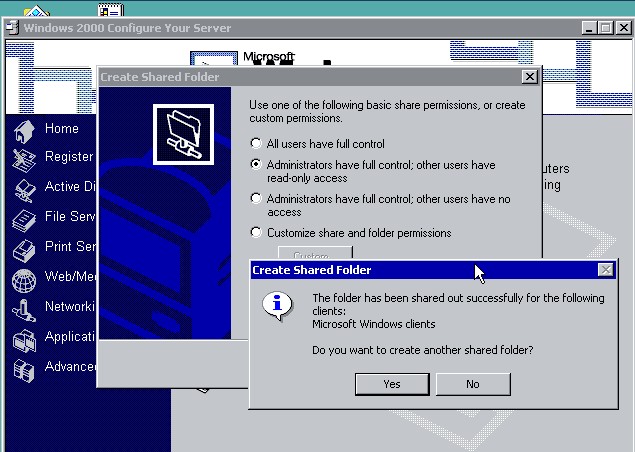635x452 pixels.
Task: Click the Advanced icon in sidebar
Action: [24, 370]
